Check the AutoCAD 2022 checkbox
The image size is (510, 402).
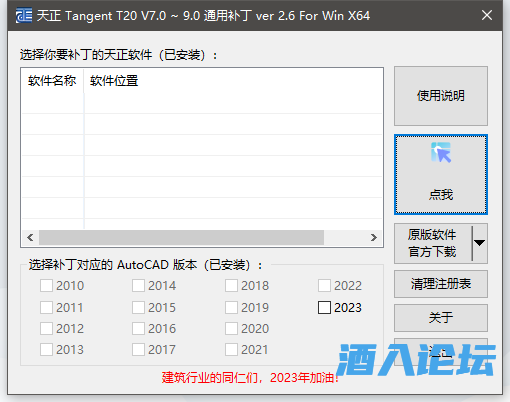324,286
